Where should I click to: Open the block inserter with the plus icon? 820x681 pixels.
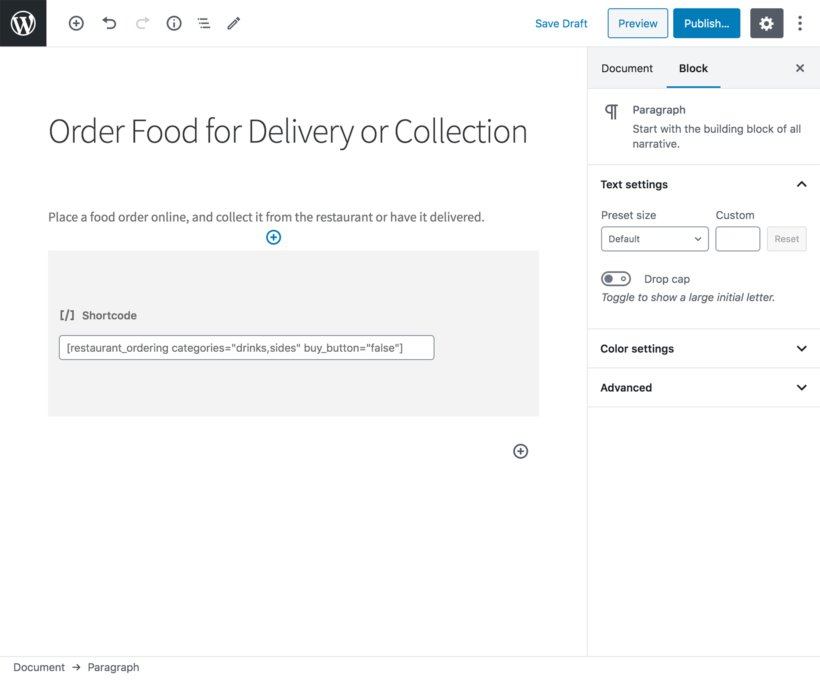tap(75, 23)
